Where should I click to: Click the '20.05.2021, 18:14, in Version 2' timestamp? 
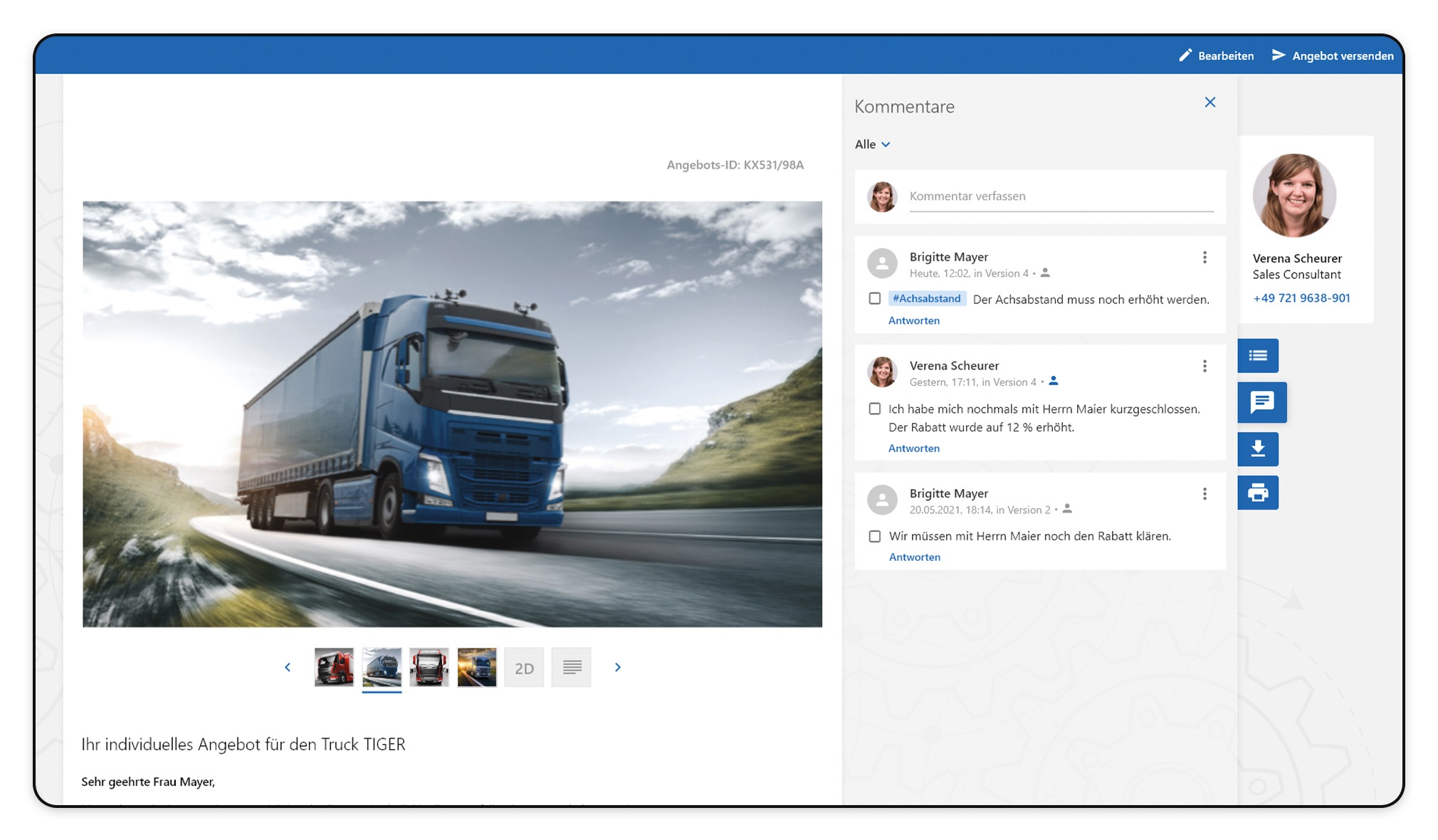(x=980, y=509)
